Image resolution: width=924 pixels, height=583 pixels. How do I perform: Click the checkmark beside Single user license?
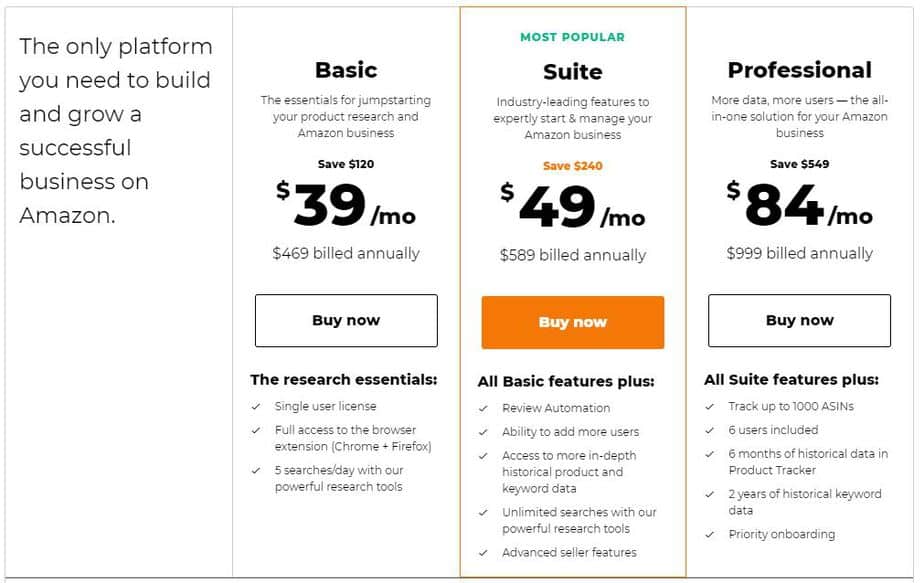click(256, 406)
